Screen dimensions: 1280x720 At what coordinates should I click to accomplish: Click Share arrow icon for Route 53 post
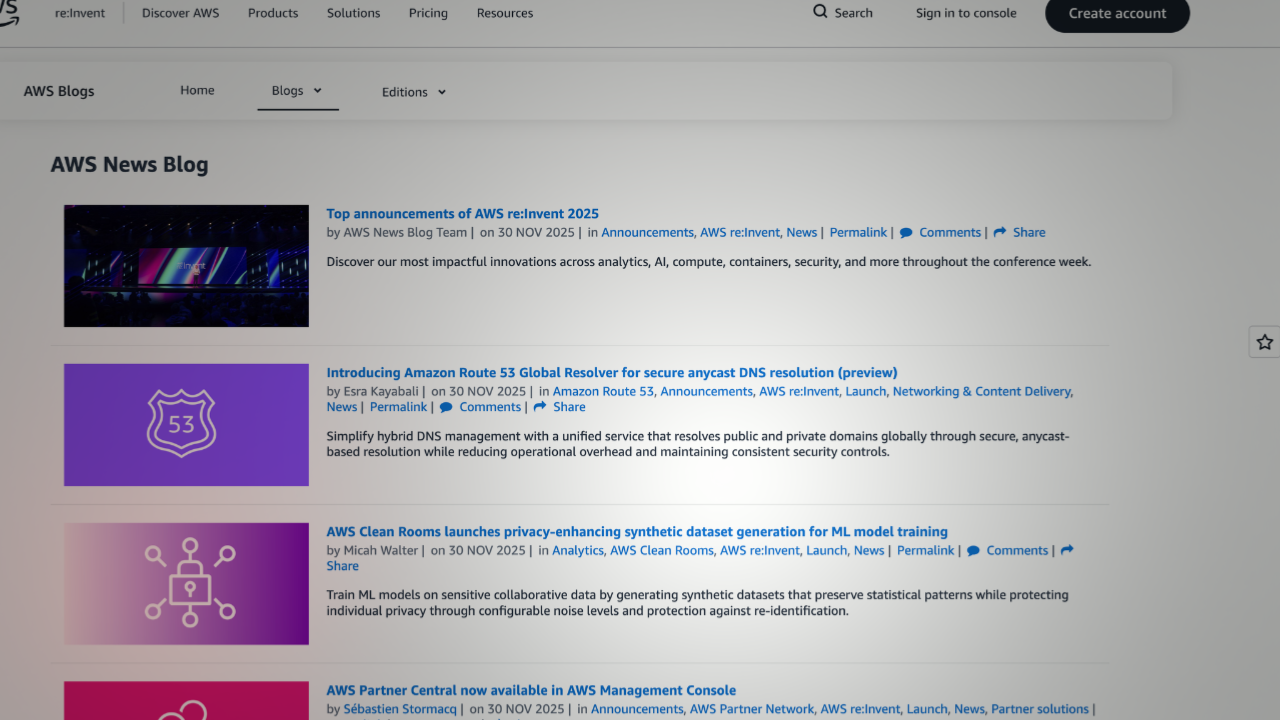tap(540, 408)
